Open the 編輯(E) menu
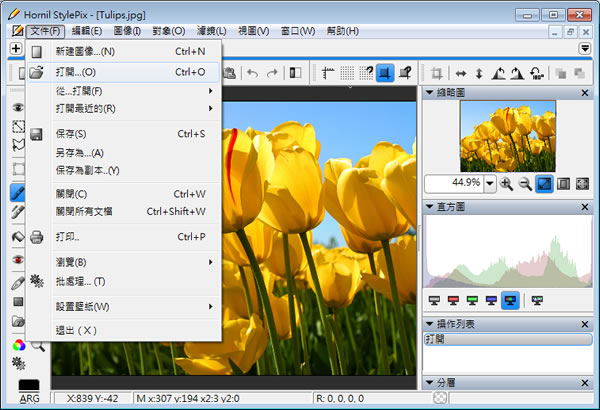 point(87,31)
